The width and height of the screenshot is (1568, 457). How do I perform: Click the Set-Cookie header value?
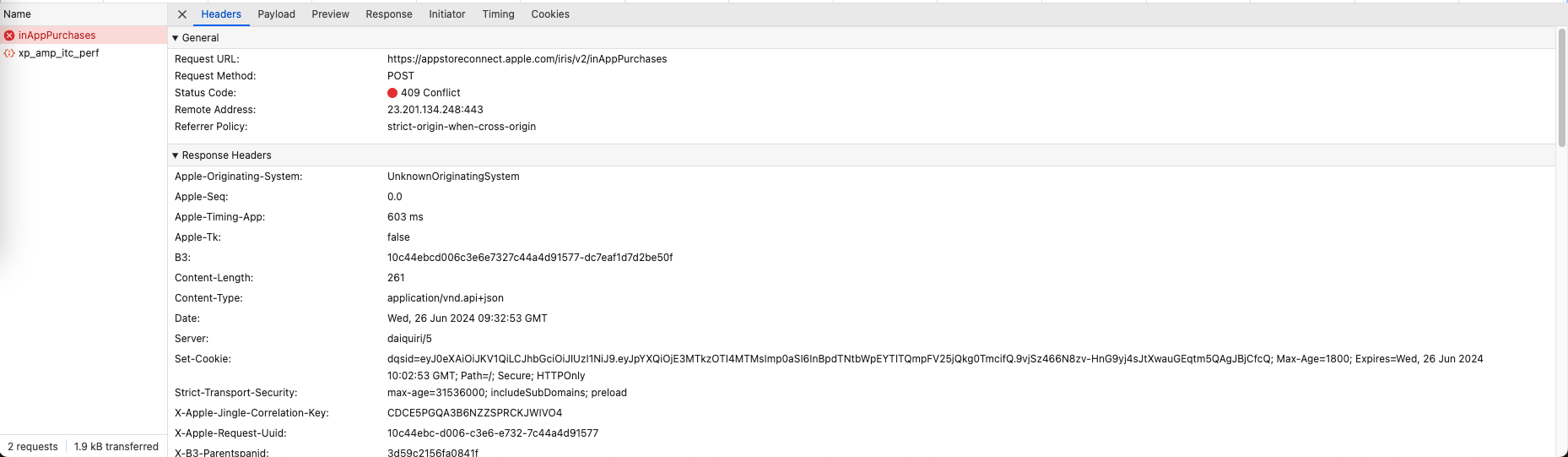click(x=935, y=367)
